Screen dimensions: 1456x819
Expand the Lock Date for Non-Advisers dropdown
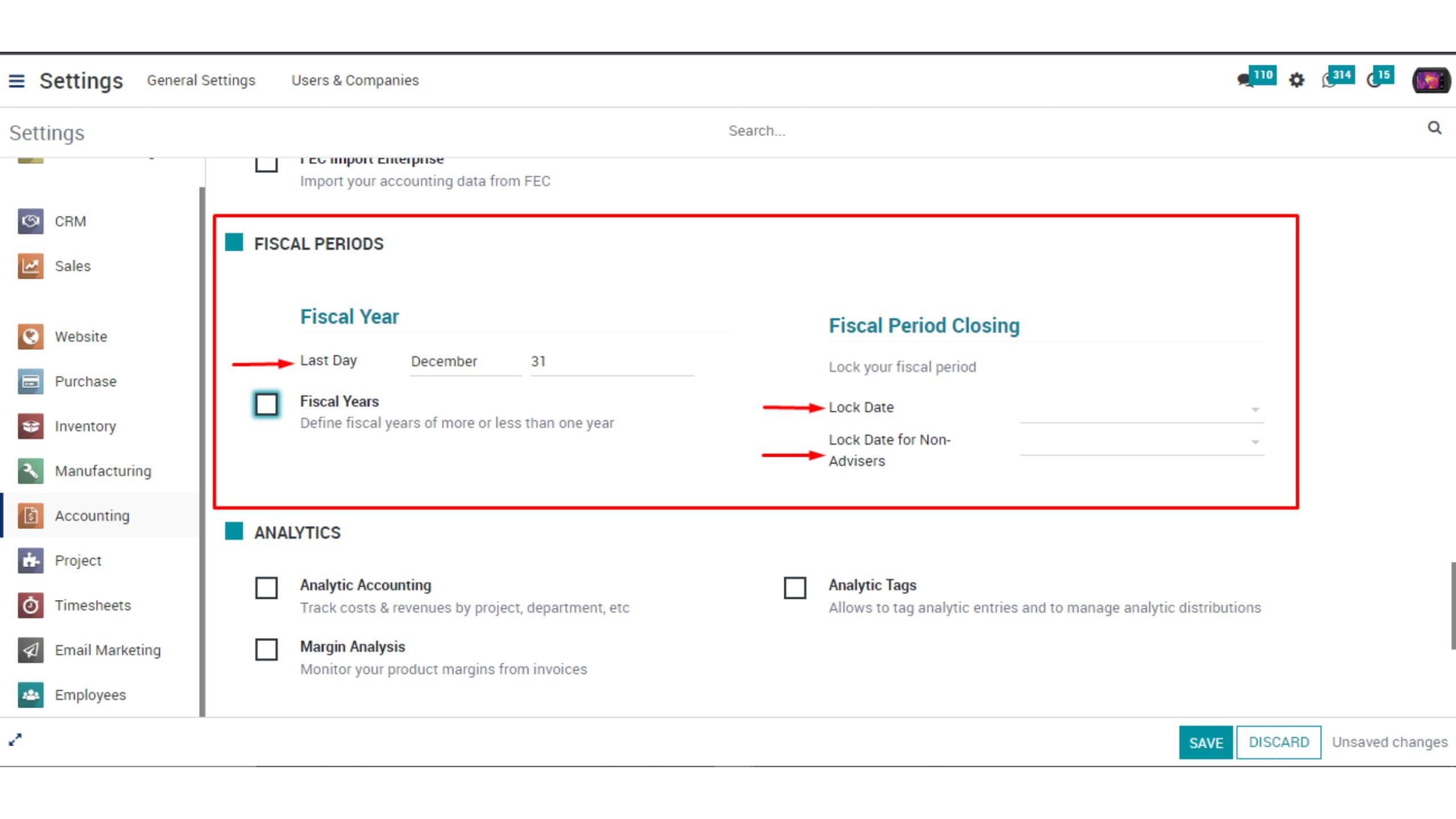tap(1142, 441)
